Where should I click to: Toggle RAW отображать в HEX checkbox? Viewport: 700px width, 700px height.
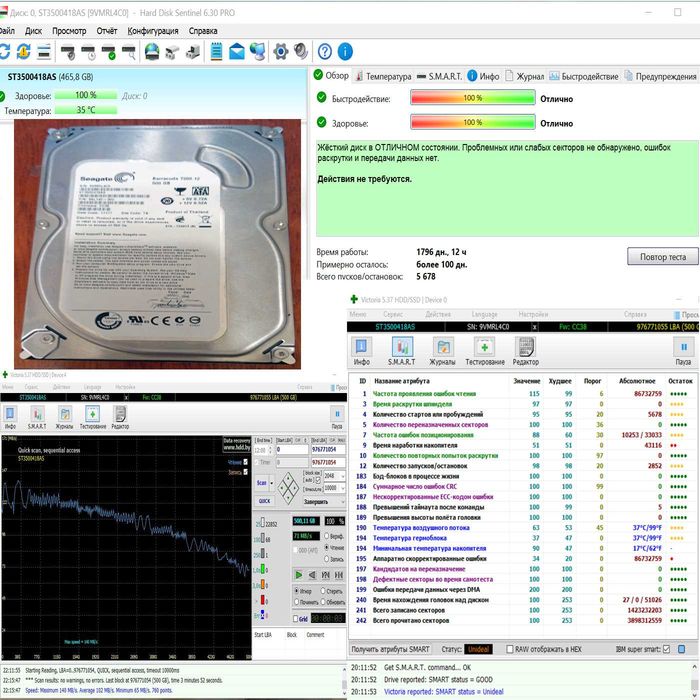tap(510, 649)
